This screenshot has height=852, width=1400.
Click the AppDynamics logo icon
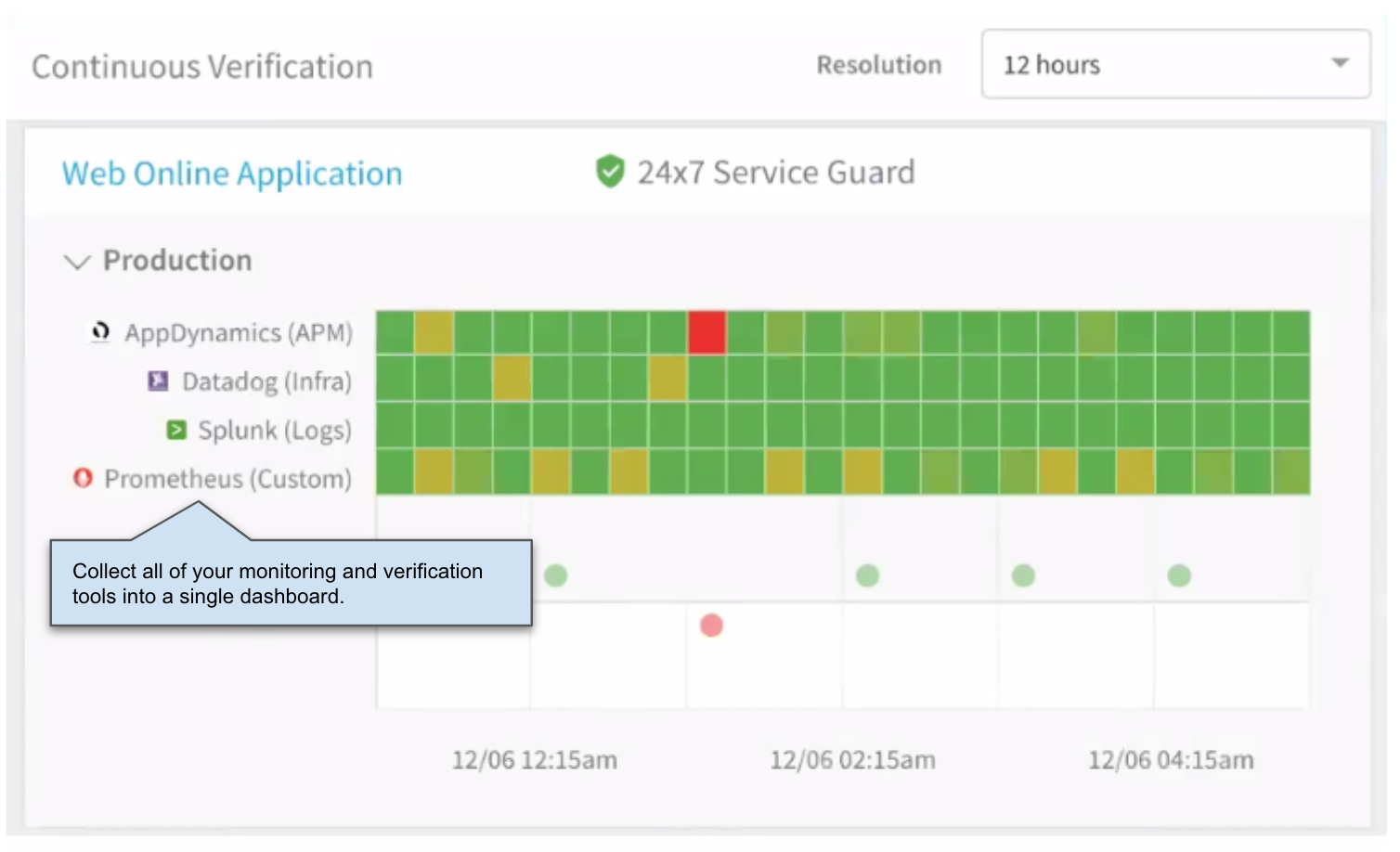coord(100,331)
